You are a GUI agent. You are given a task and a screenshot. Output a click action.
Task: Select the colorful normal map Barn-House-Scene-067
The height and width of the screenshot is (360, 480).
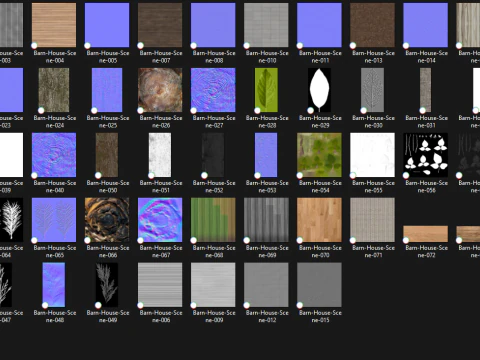point(160,220)
